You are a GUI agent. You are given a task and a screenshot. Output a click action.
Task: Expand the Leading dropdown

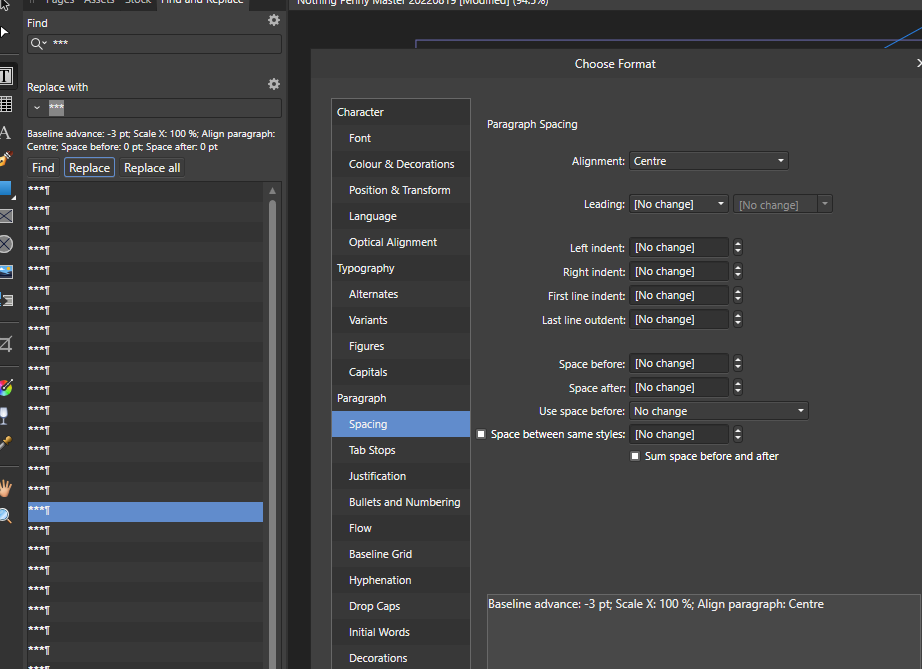[x=680, y=204]
